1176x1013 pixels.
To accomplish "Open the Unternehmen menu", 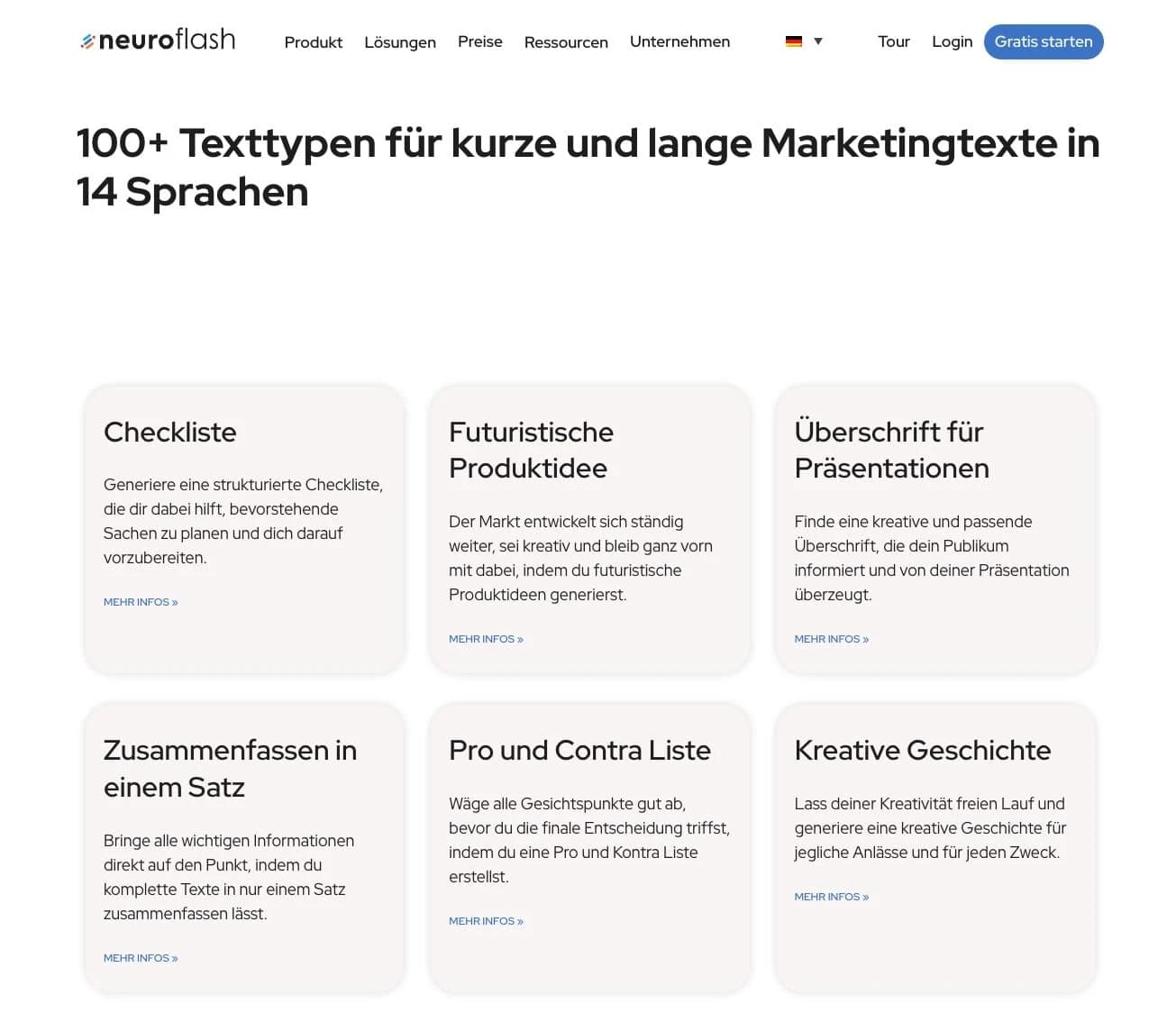I will pyautogui.click(x=679, y=41).
